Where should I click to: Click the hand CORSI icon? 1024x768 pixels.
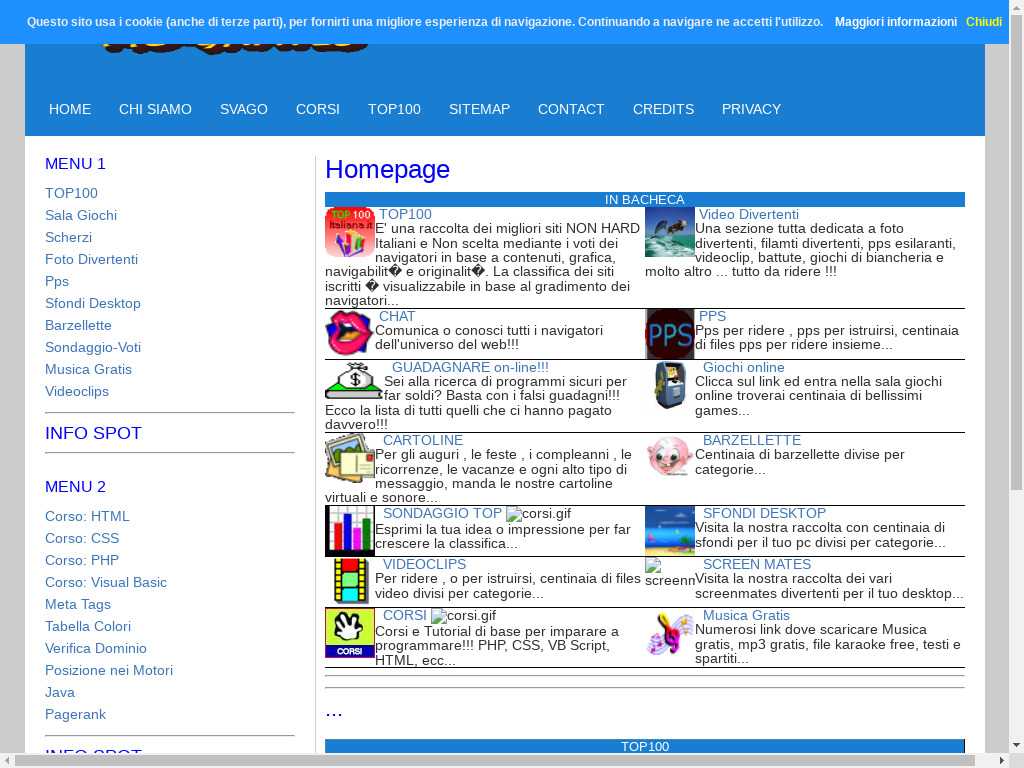[349, 632]
